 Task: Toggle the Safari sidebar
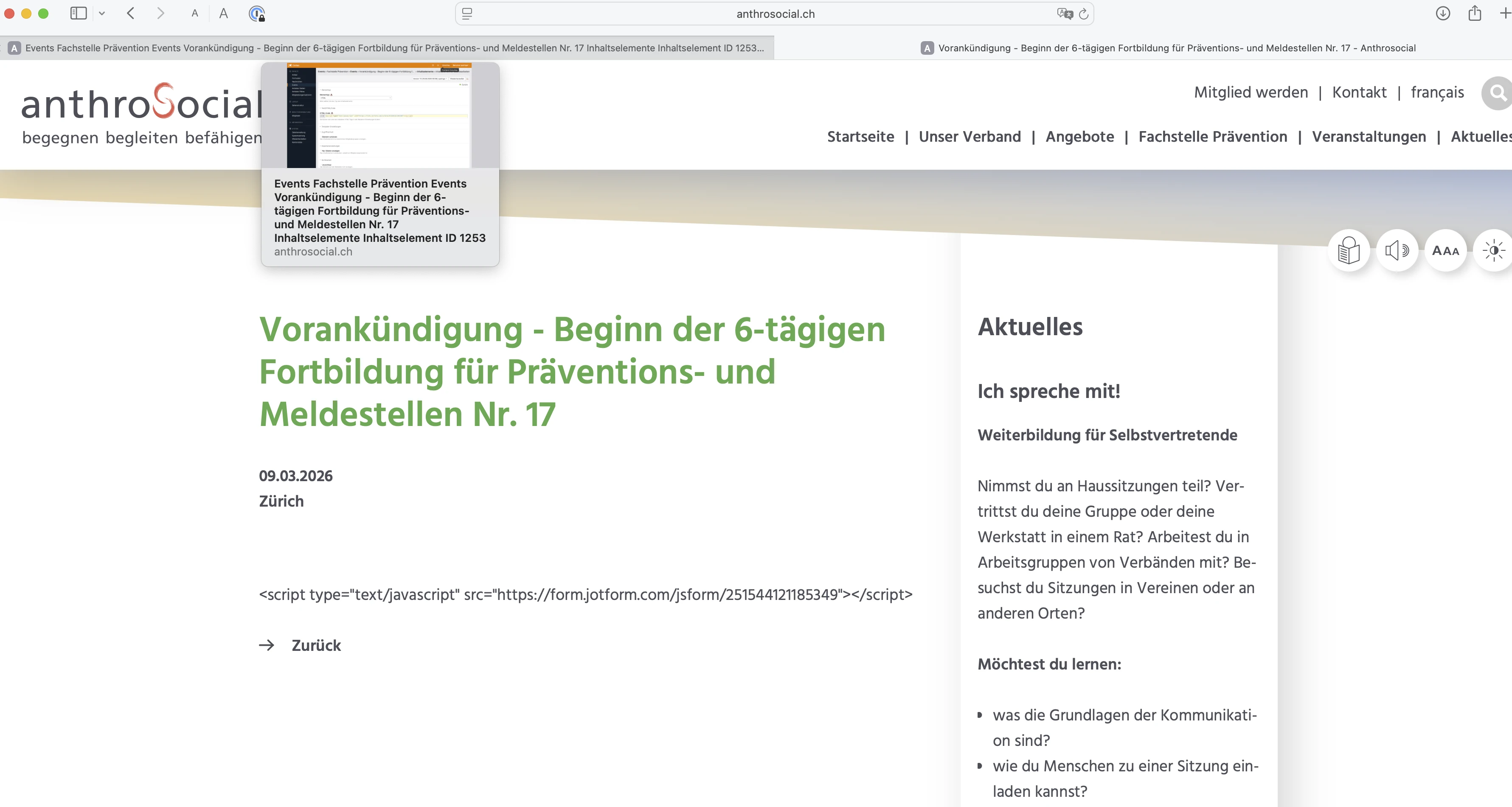pos(78,14)
